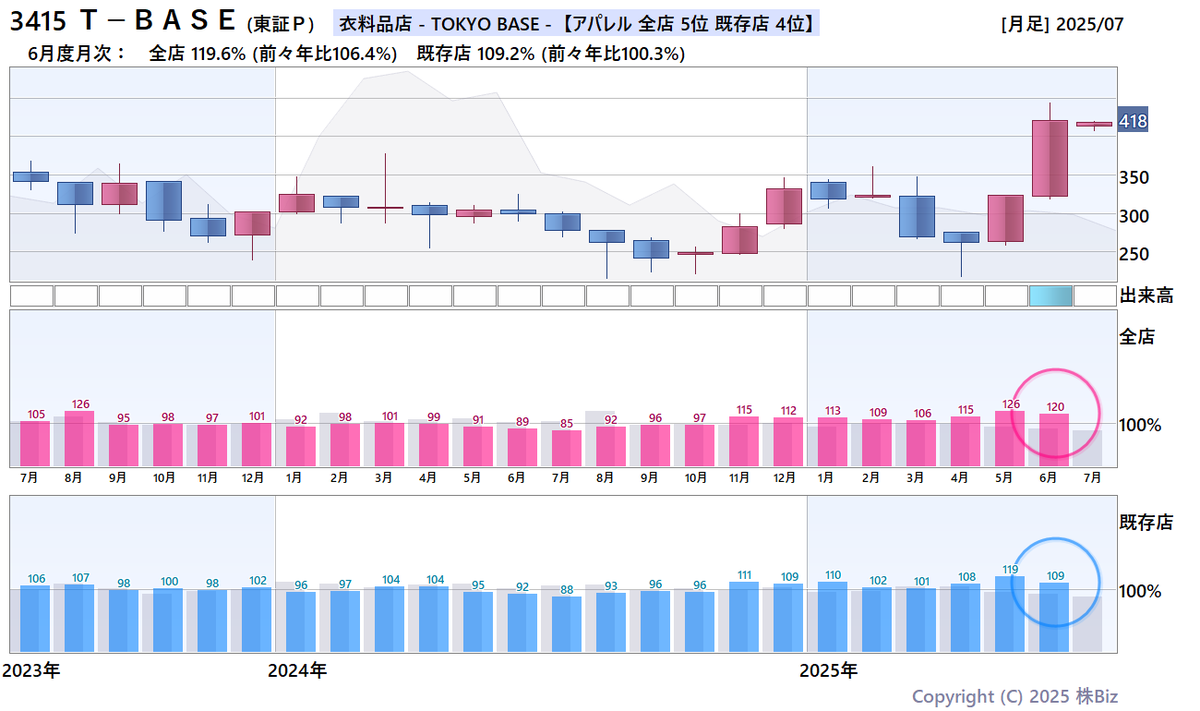
Task: Select the pink bar labeled 85
Action: 567,448
